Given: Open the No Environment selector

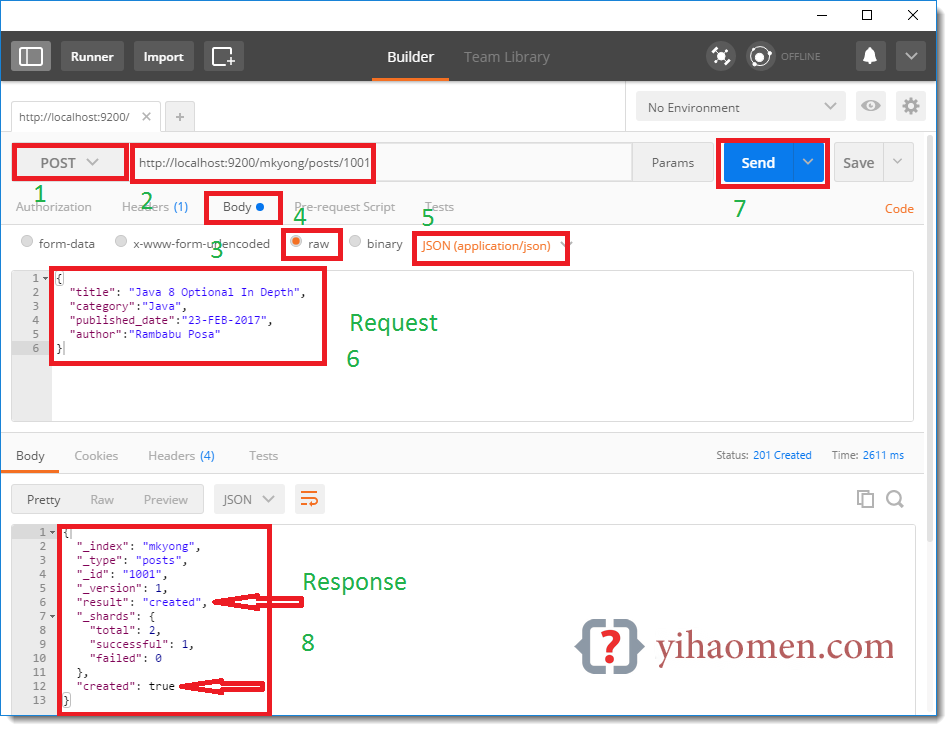Looking at the screenshot, I should (741, 107).
